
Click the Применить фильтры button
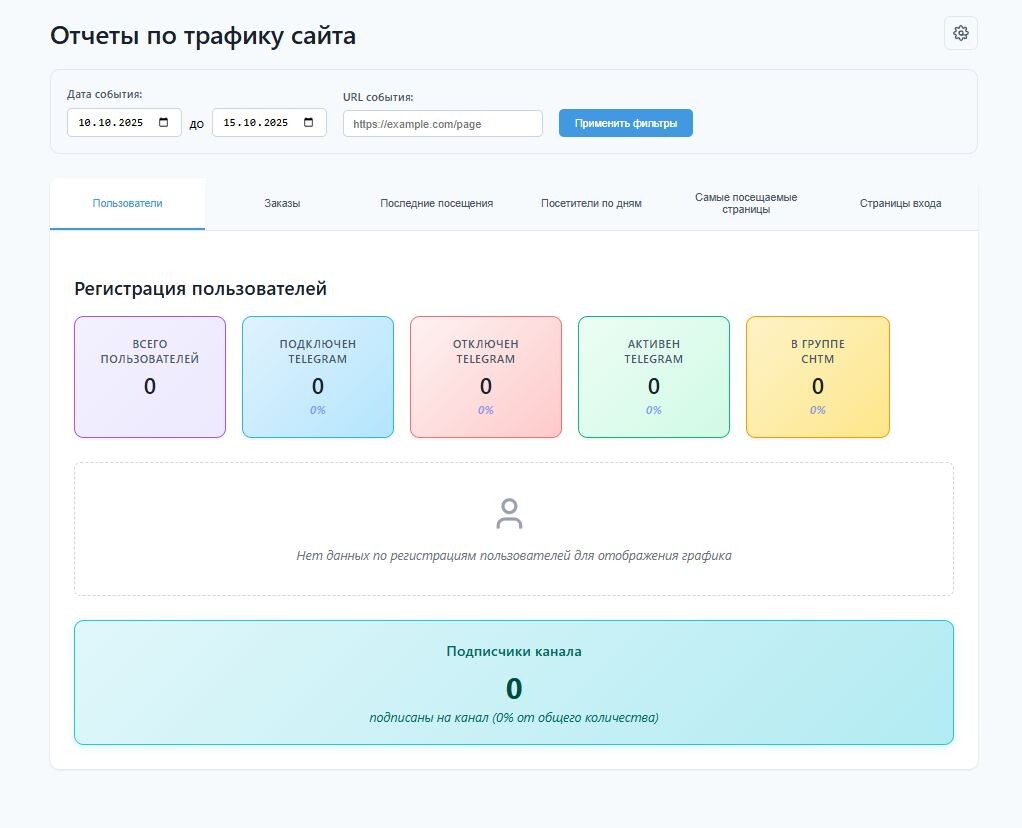point(625,123)
